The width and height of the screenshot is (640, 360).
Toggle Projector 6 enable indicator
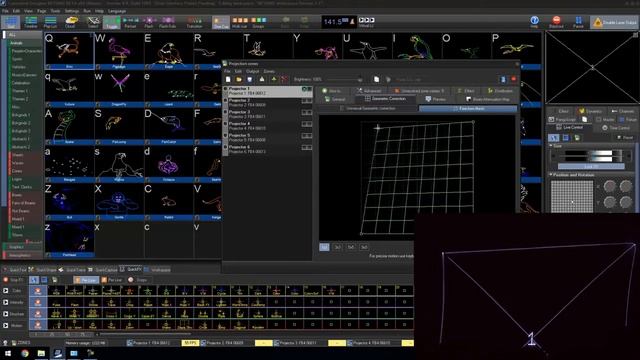point(225,147)
